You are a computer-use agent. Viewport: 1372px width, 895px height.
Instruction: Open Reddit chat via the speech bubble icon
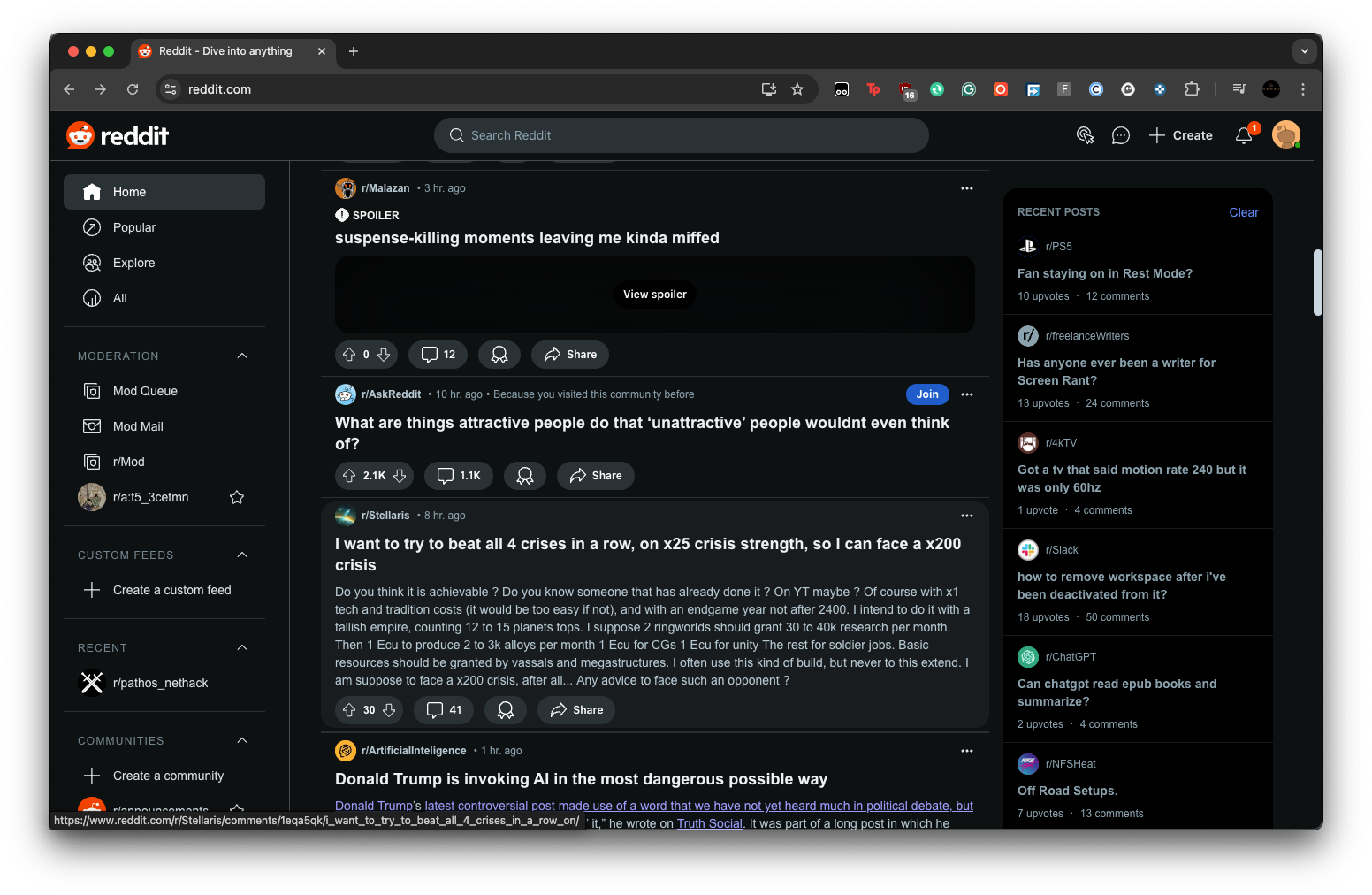(x=1121, y=135)
